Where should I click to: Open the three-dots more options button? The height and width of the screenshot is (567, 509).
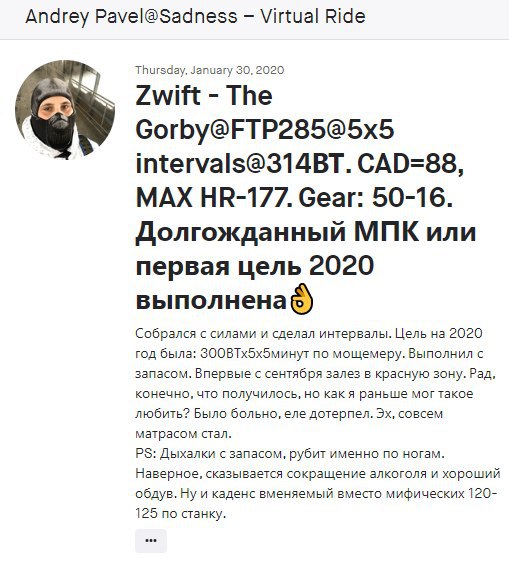(x=151, y=541)
